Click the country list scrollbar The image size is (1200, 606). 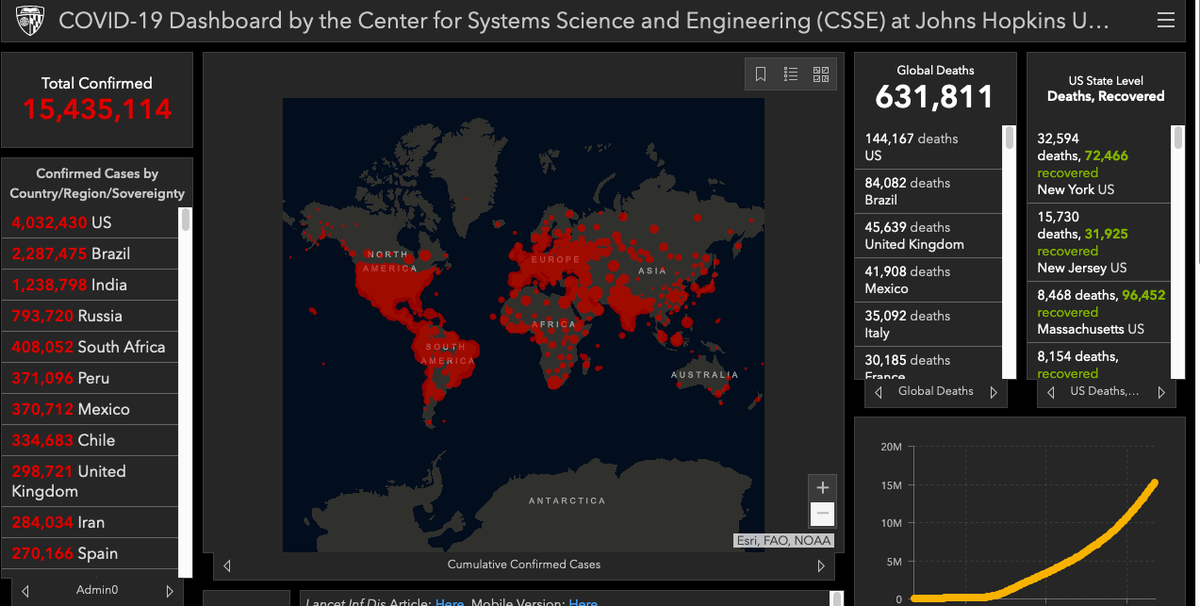(x=185, y=392)
